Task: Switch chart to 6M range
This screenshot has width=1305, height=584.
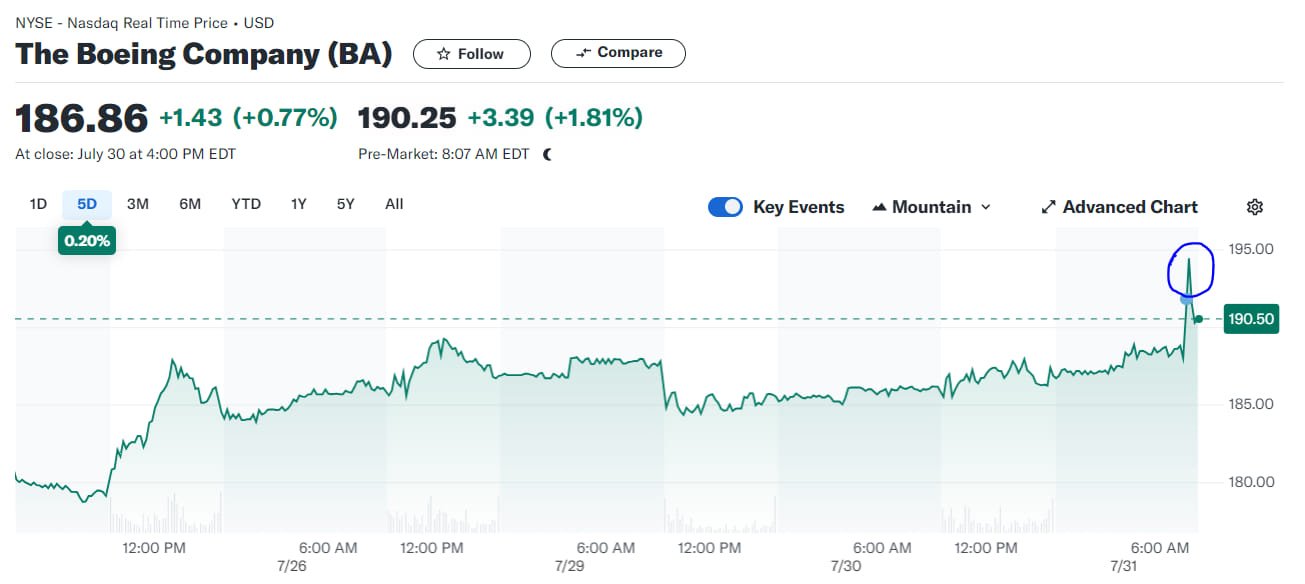Action: click(190, 204)
